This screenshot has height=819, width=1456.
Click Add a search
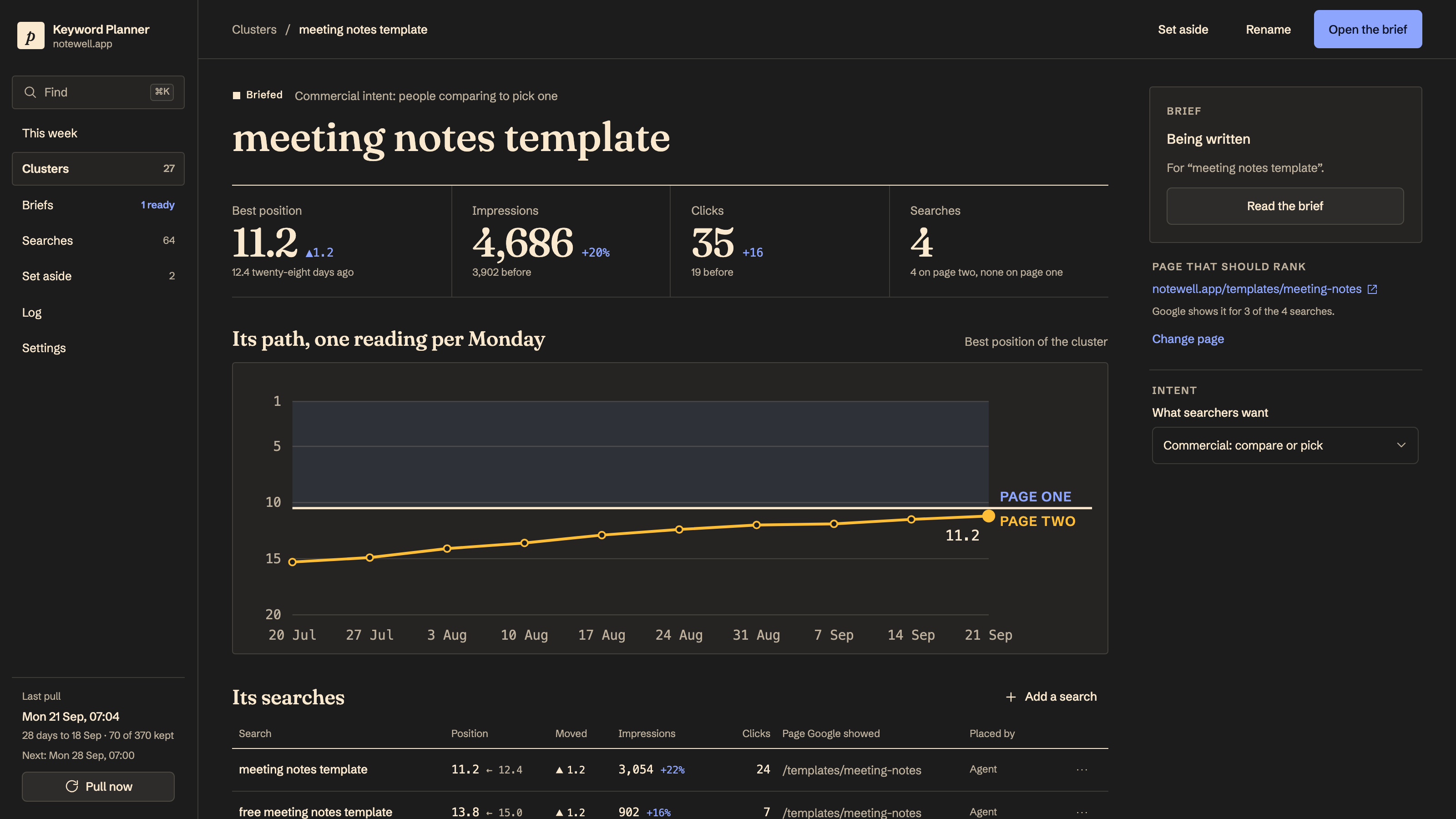pos(1052,697)
